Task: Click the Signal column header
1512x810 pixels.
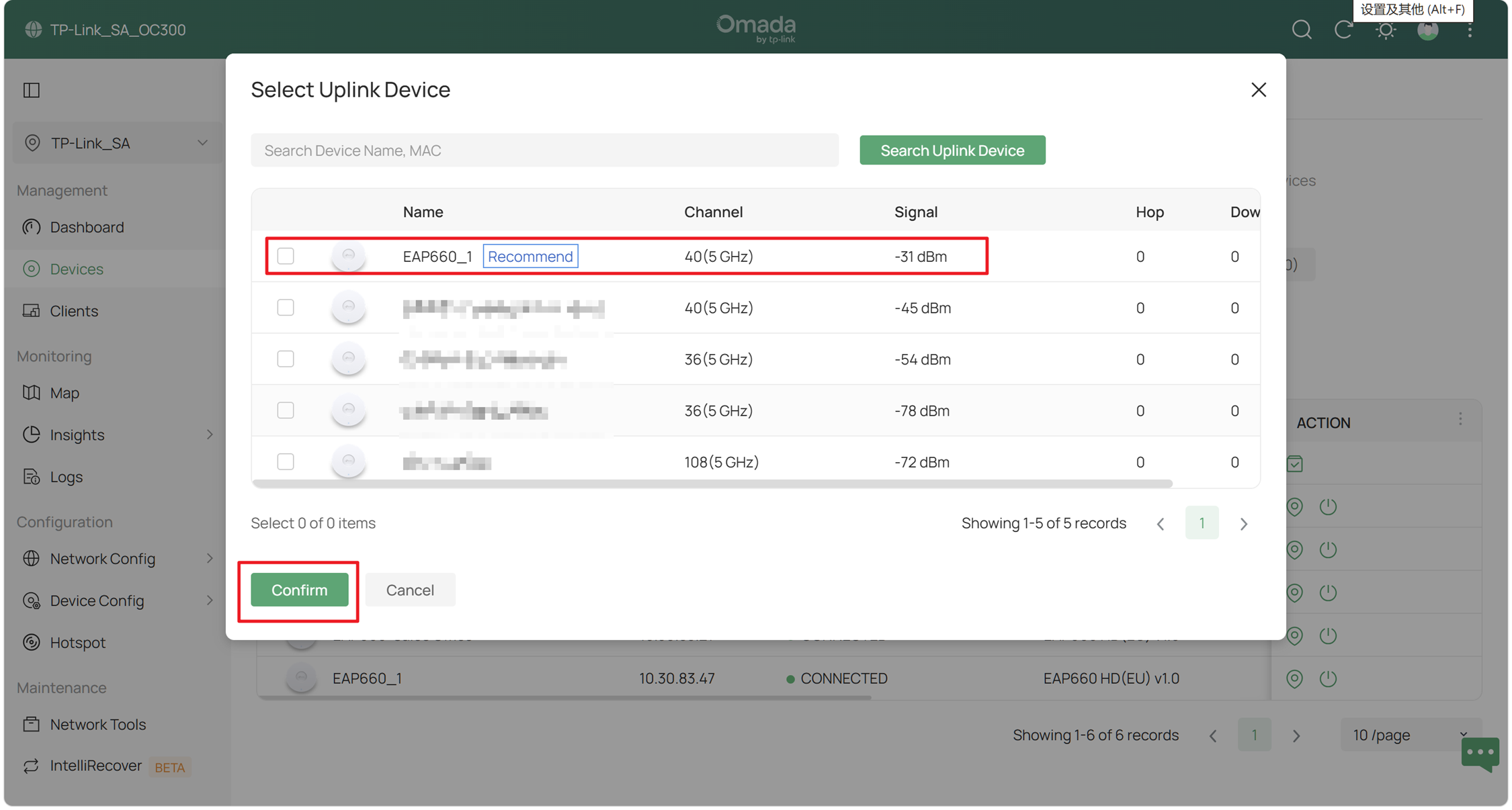Action: pos(915,212)
